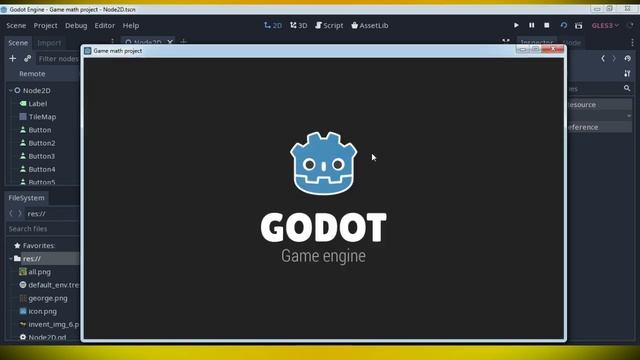Click the Remote scene tree button
Screen dimensions: 640x360
(x=32, y=74)
